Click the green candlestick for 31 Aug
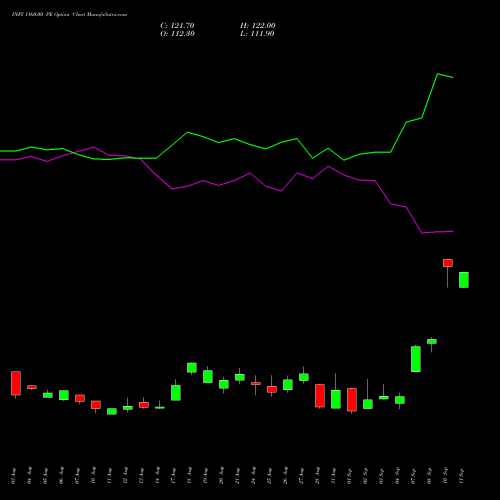The width and height of the screenshot is (500, 500). 336,399
